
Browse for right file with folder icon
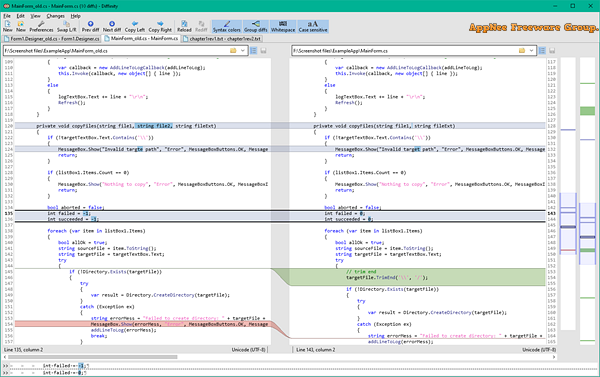coord(522,51)
